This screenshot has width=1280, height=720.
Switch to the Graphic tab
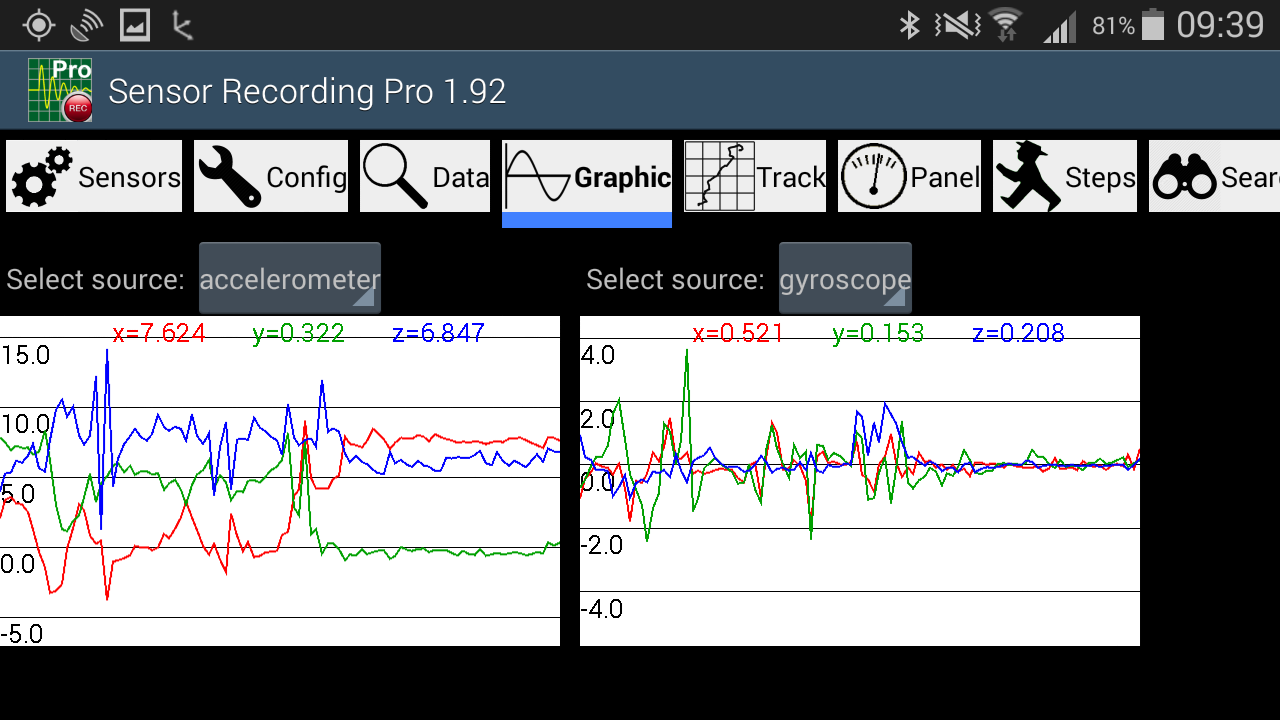[586, 176]
